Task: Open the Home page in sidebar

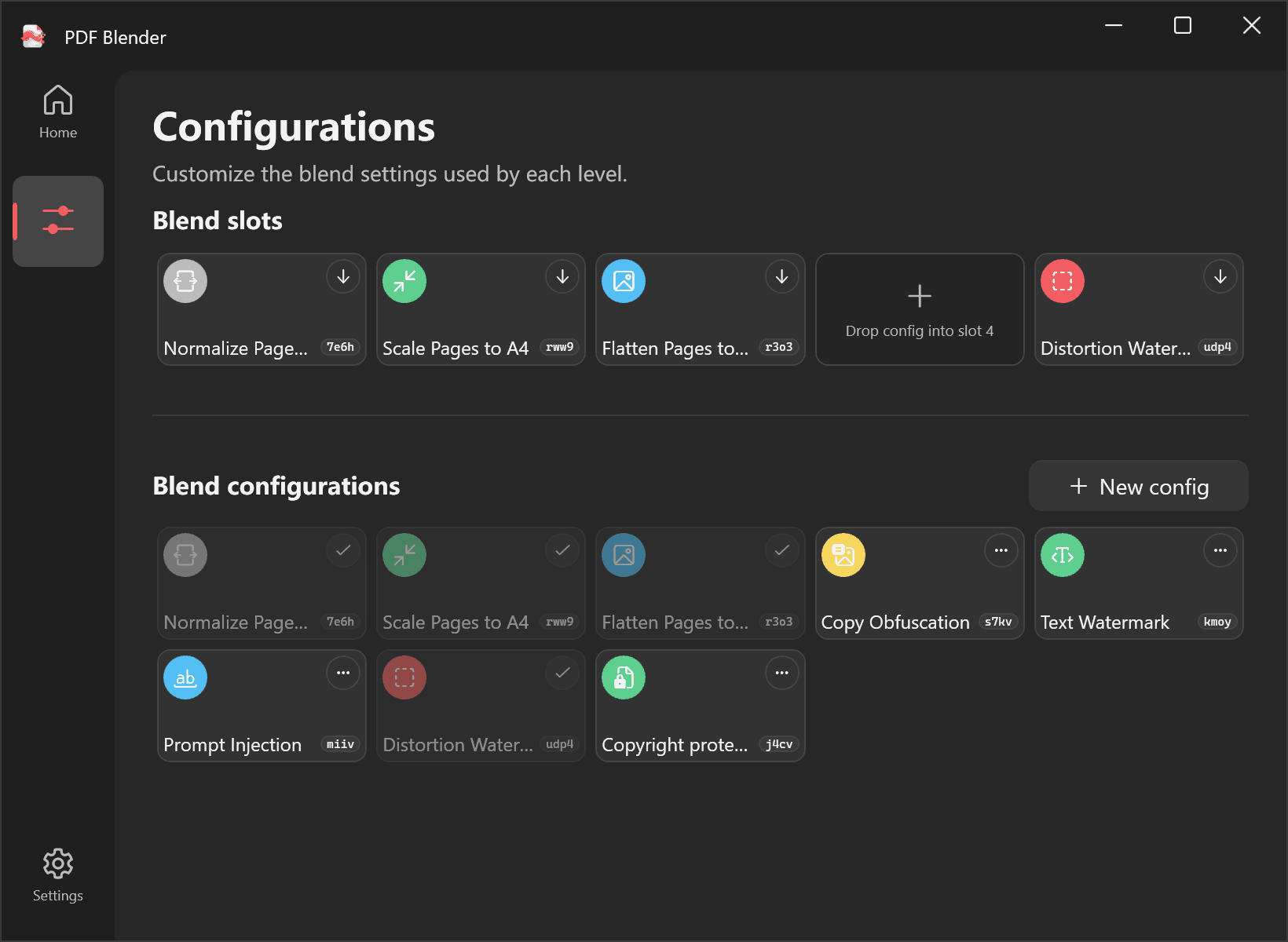Action: pyautogui.click(x=58, y=112)
